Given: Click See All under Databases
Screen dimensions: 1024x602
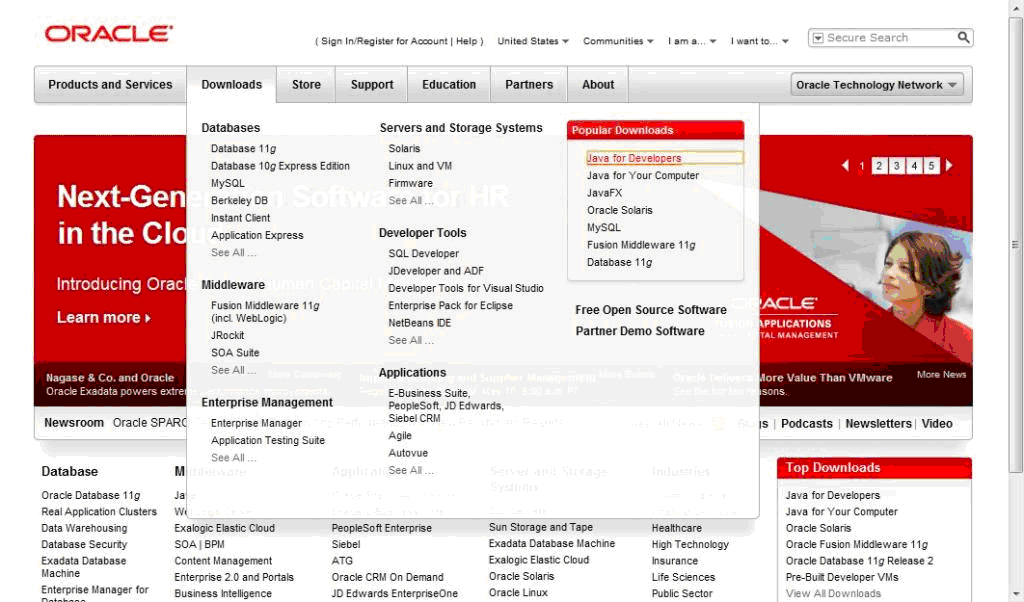Looking at the screenshot, I should pyautogui.click(x=233, y=253).
